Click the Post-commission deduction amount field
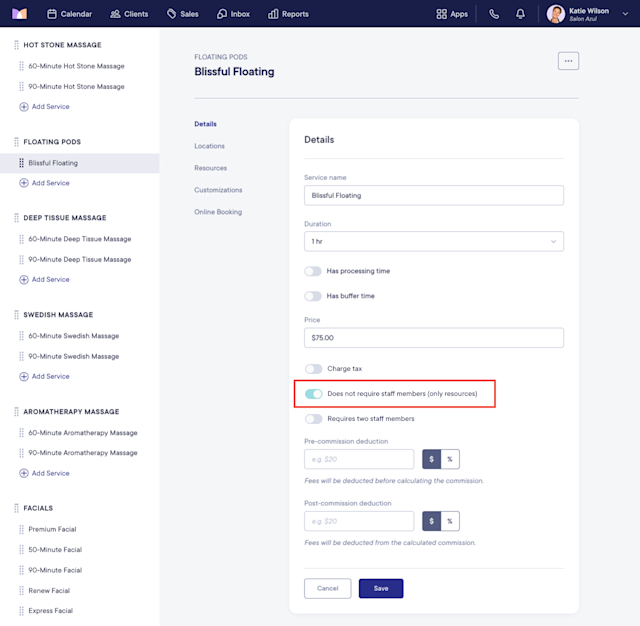Image resolution: width=640 pixels, height=626 pixels. (359, 521)
